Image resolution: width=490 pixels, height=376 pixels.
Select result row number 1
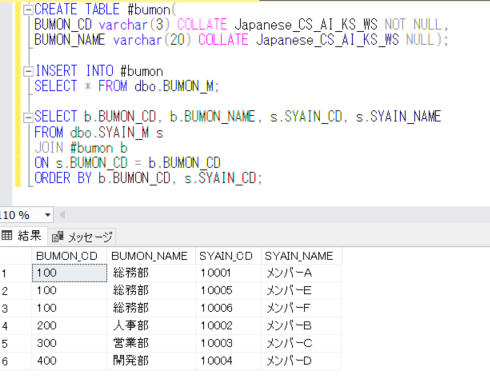[x=16, y=273]
